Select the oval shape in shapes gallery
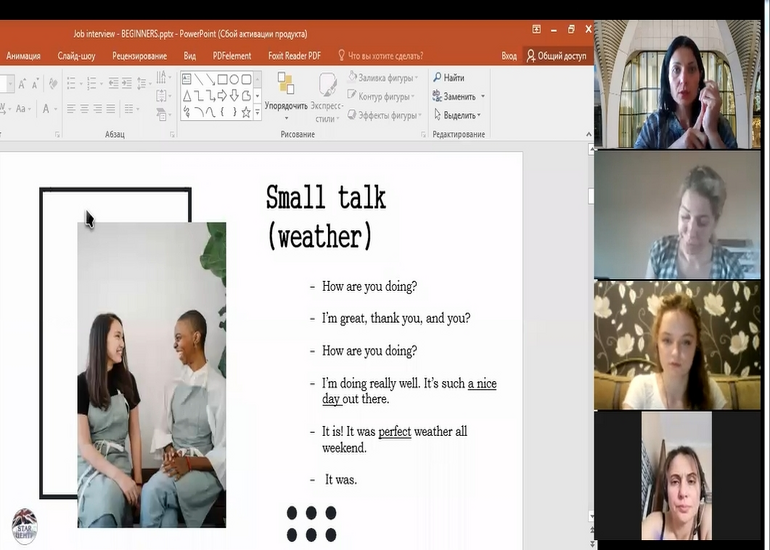770x550 pixels. tap(234, 79)
